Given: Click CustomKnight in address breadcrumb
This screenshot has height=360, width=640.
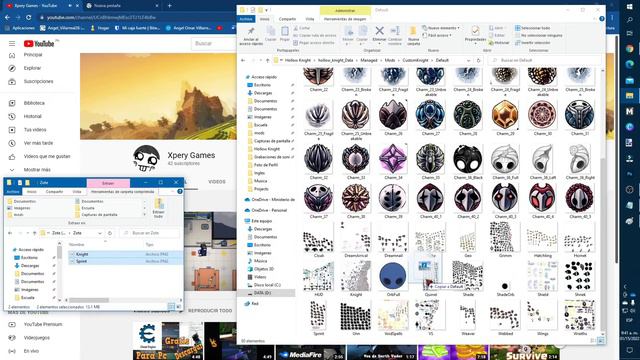Looking at the screenshot, I should click(x=416, y=60).
